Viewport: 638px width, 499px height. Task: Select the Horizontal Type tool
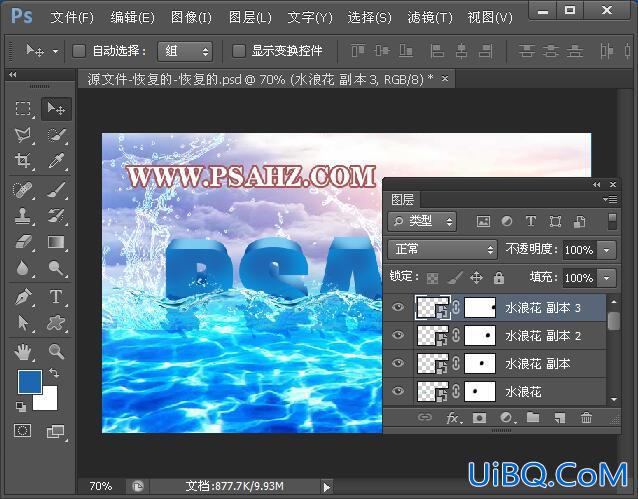[56, 297]
